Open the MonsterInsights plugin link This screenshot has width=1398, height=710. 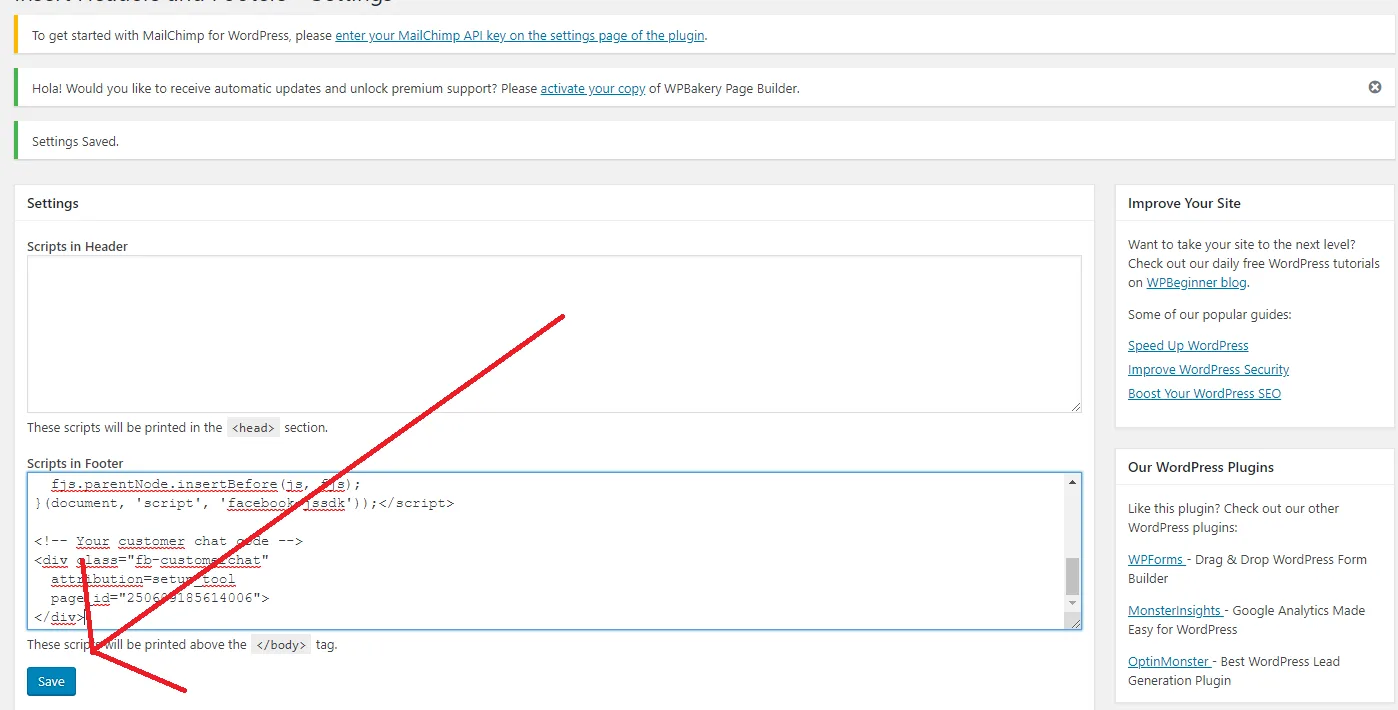pyautogui.click(x=1176, y=610)
